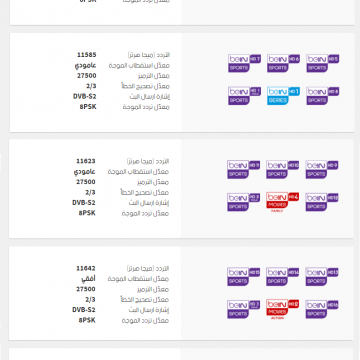Select the beIN Sports HD 10 logo

pos(282,169)
